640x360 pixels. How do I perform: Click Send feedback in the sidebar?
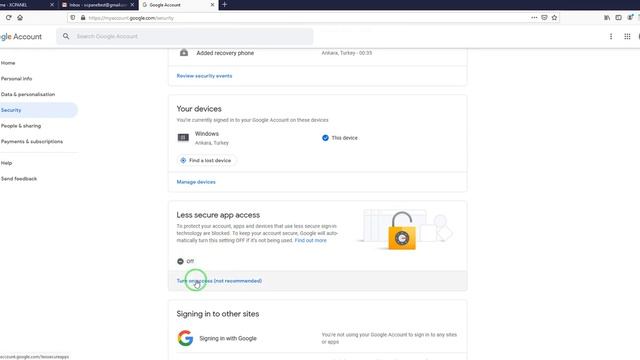point(19,179)
